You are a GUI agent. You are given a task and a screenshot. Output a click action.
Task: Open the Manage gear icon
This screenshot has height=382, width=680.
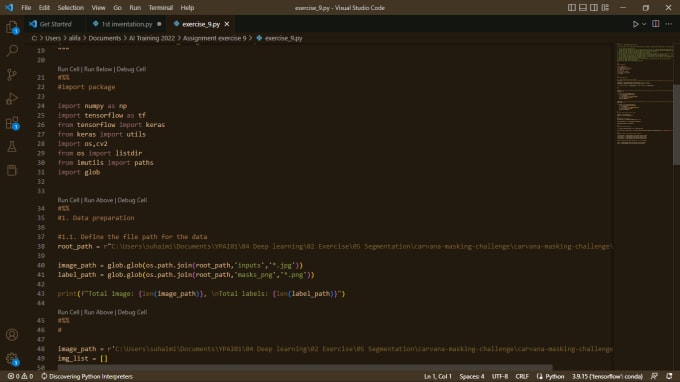pos(12,359)
